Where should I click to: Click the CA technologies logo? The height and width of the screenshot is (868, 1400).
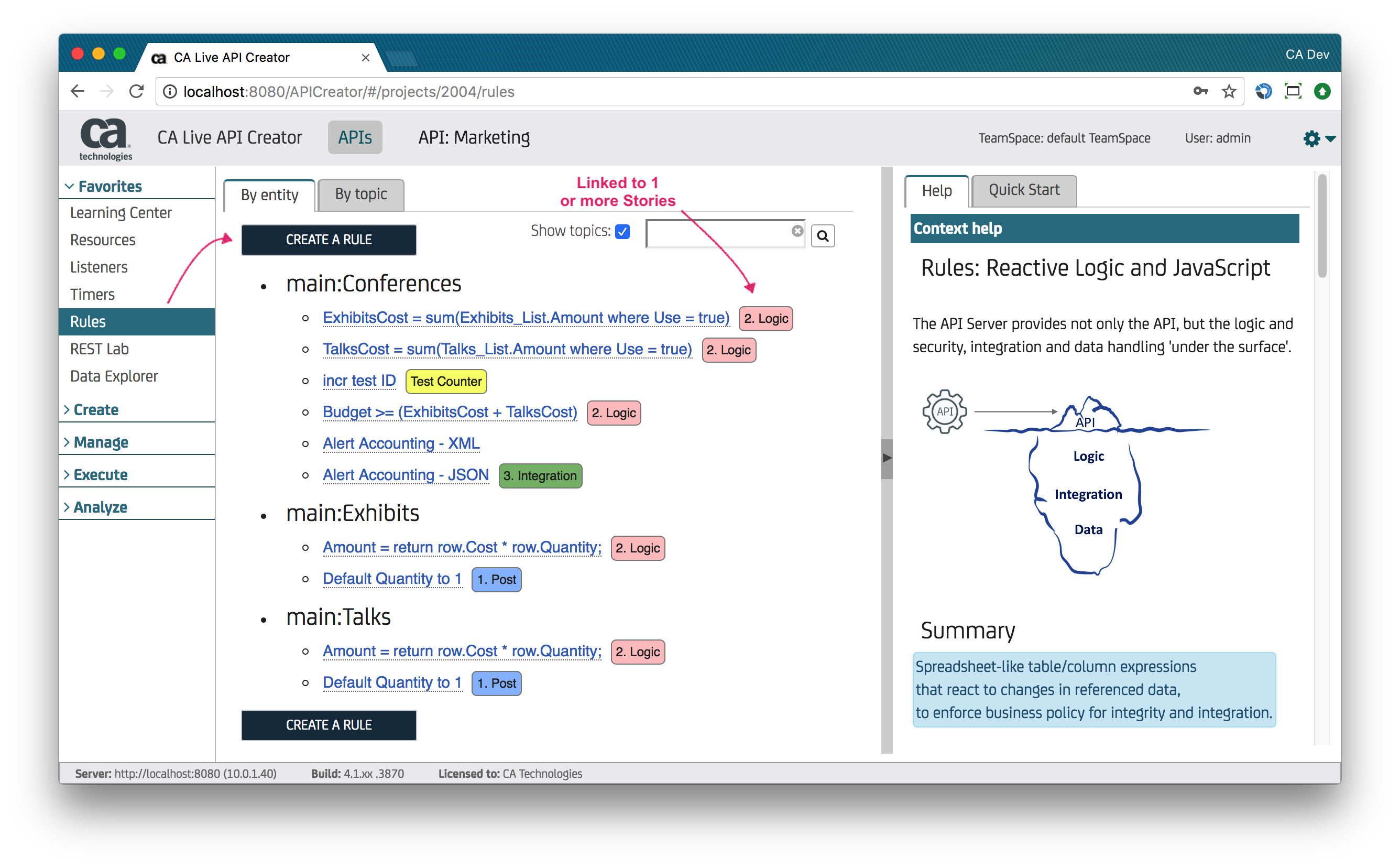105,138
